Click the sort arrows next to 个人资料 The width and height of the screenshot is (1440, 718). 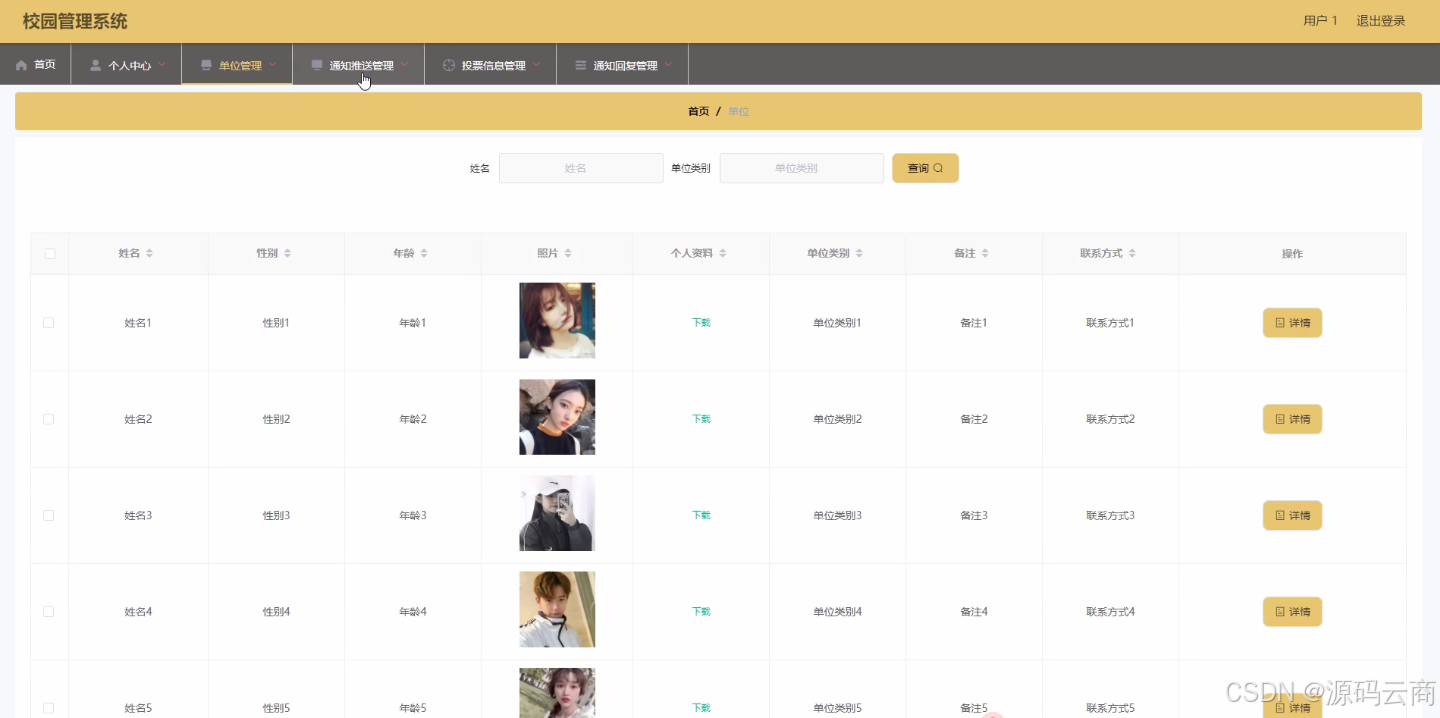[x=722, y=254]
